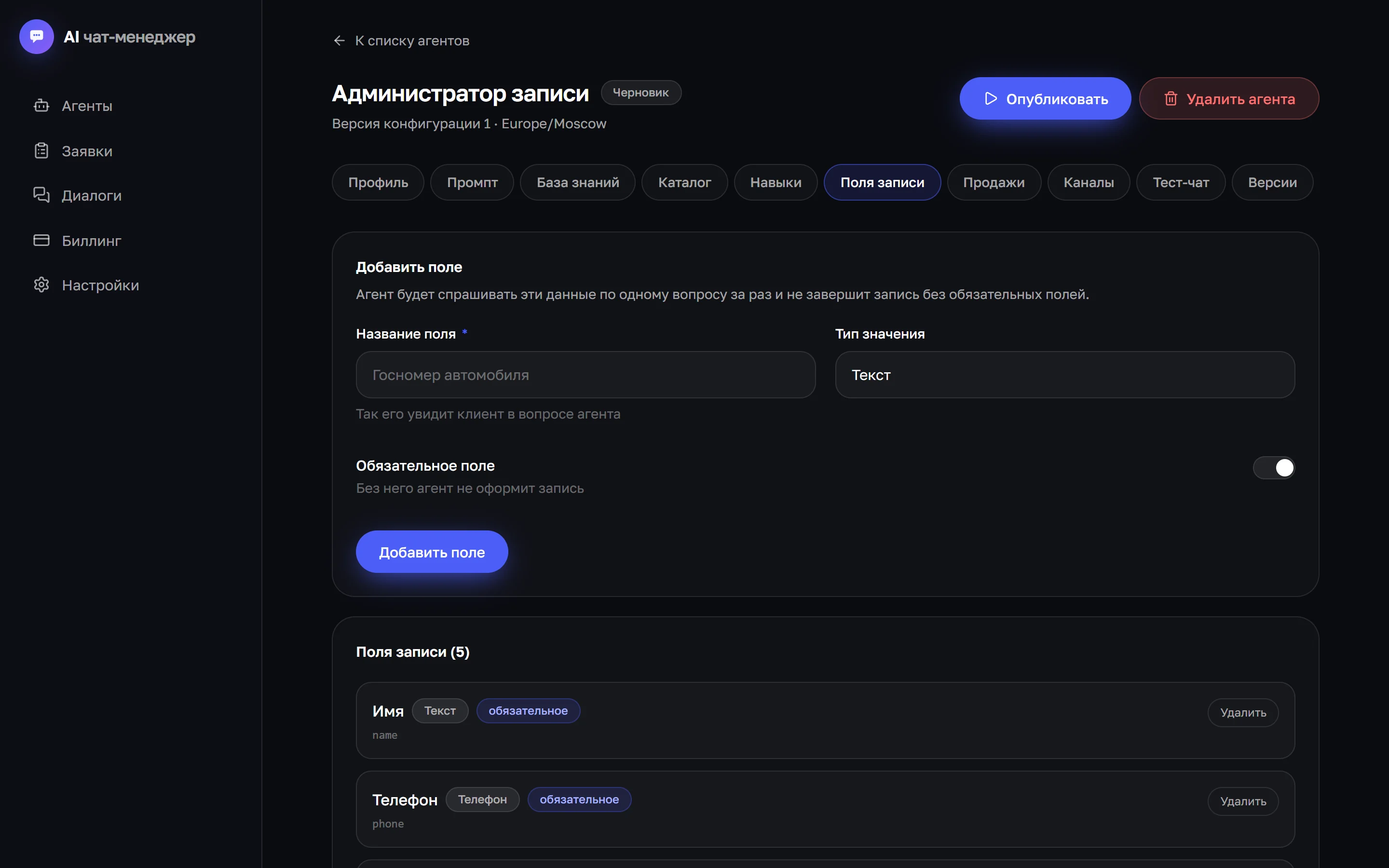Click the Диалоги chat bubbles icon
This screenshot has height=868, width=1389.
(41, 195)
